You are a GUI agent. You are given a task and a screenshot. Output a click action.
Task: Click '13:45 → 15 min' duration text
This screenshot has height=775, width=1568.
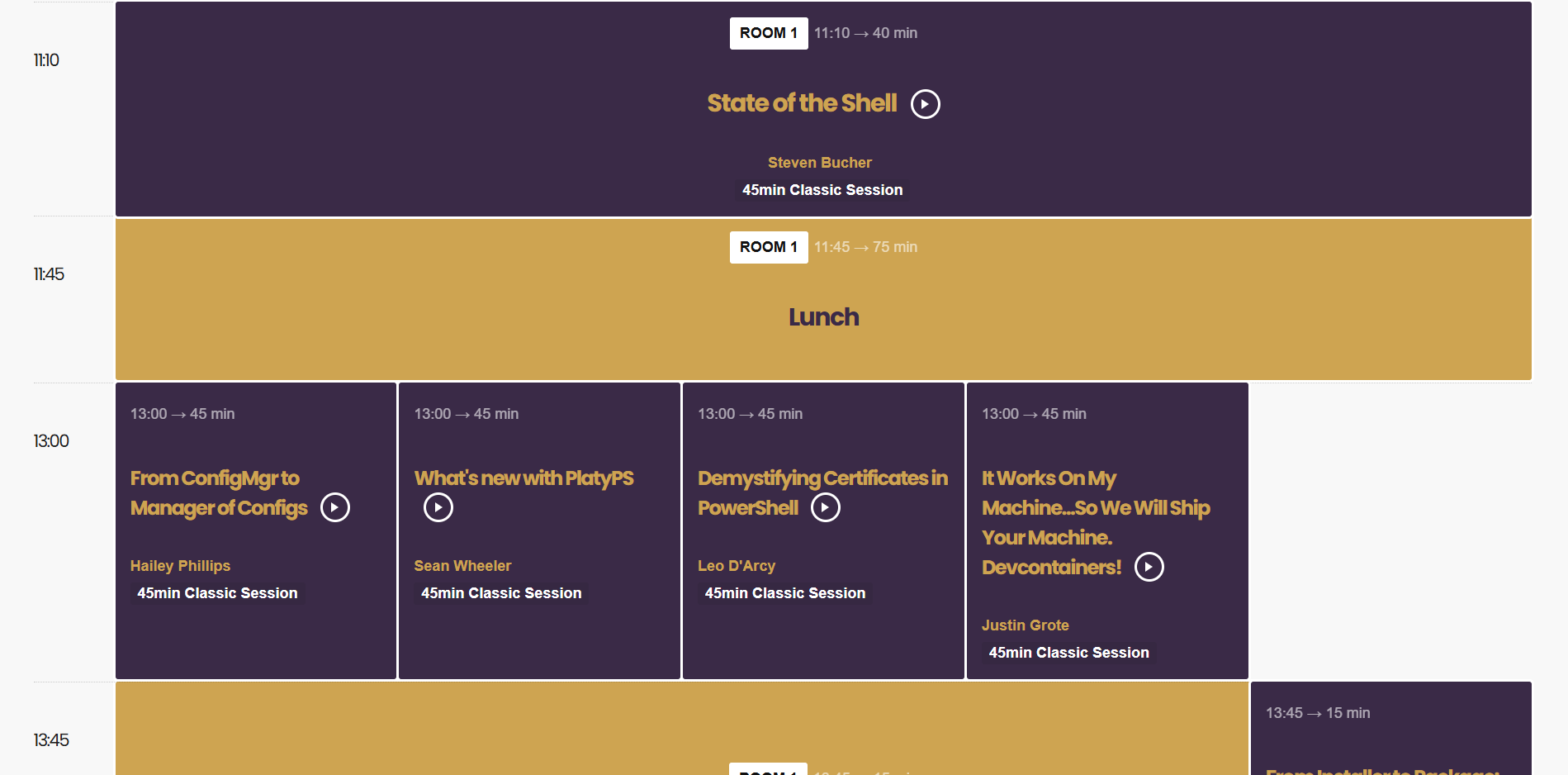[1318, 713]
